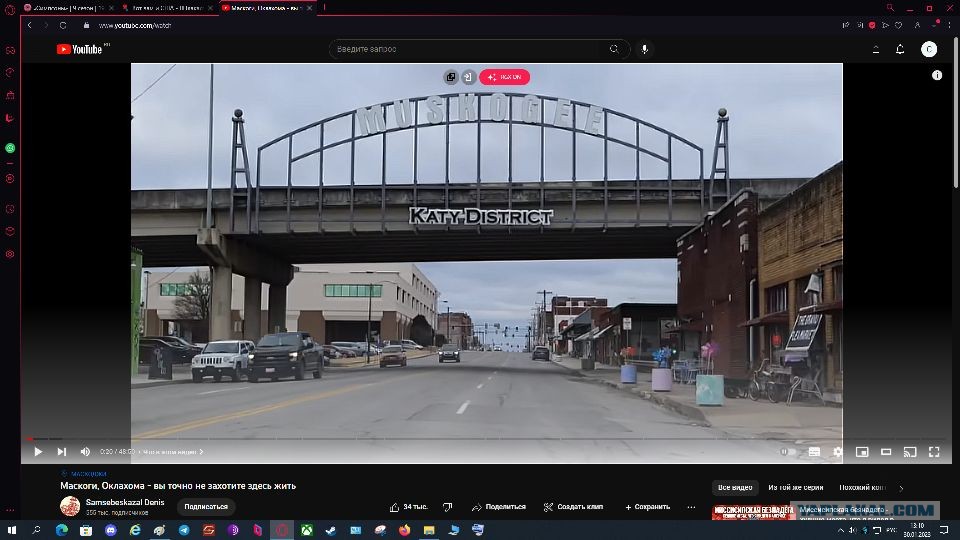Open account avatar menu

[929, 49]
